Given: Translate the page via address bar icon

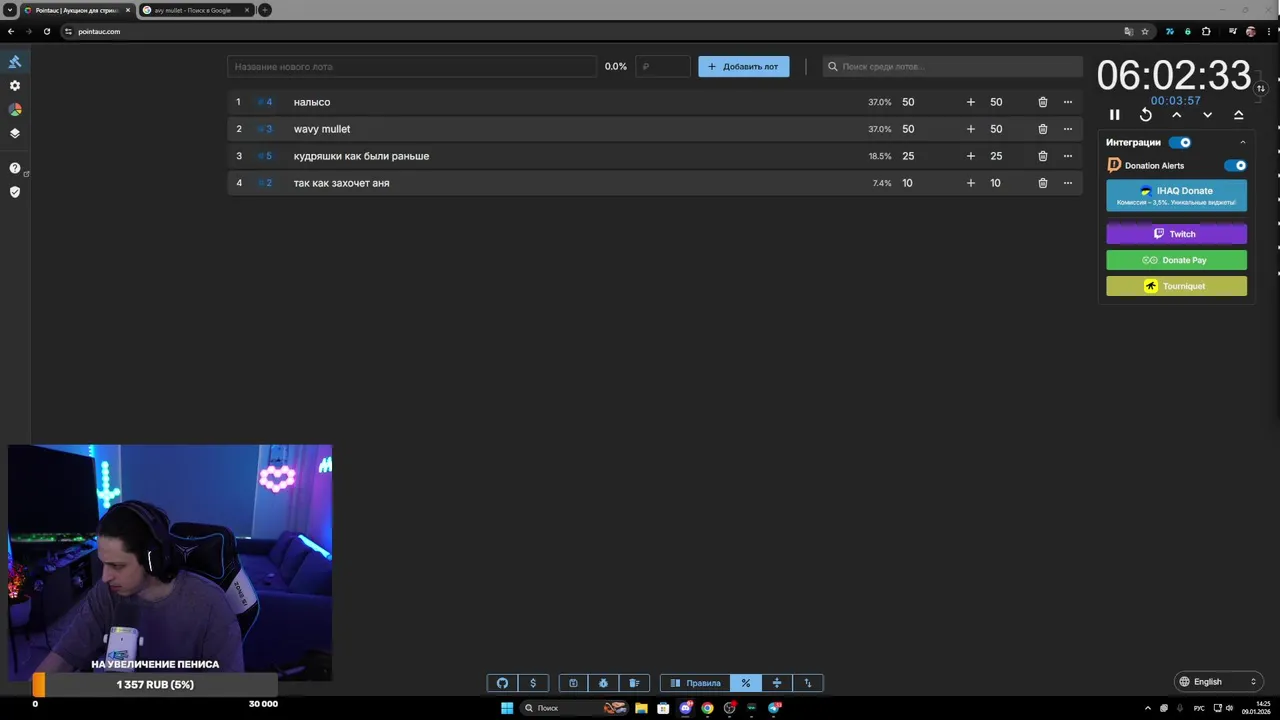Looking at the screenshot, I should [1129, 31].
